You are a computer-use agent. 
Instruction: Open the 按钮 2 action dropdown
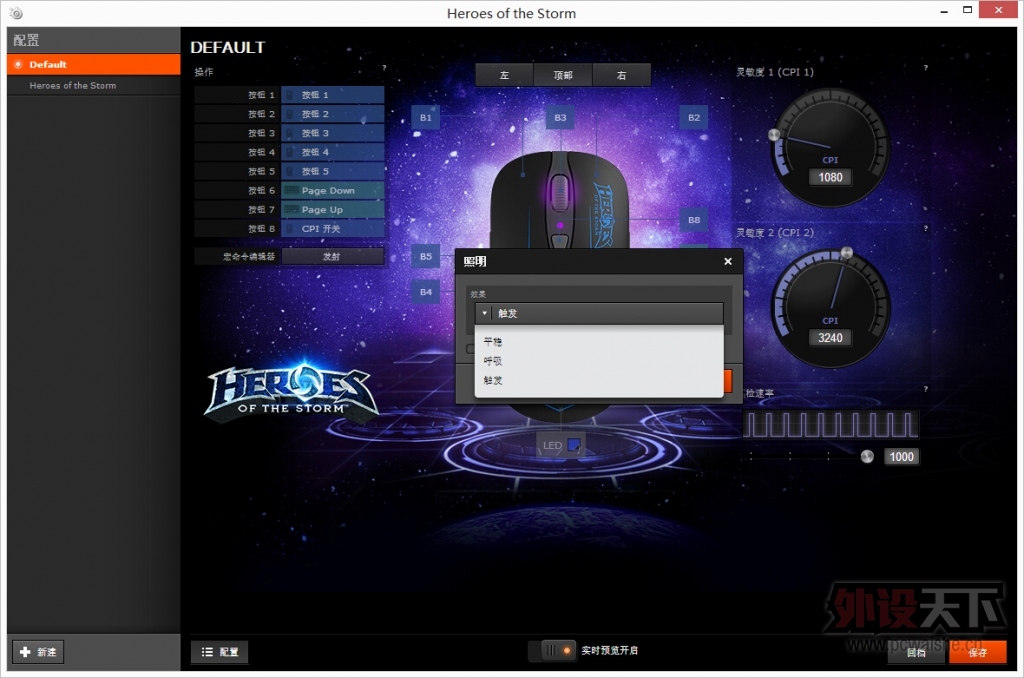(333, 114)
